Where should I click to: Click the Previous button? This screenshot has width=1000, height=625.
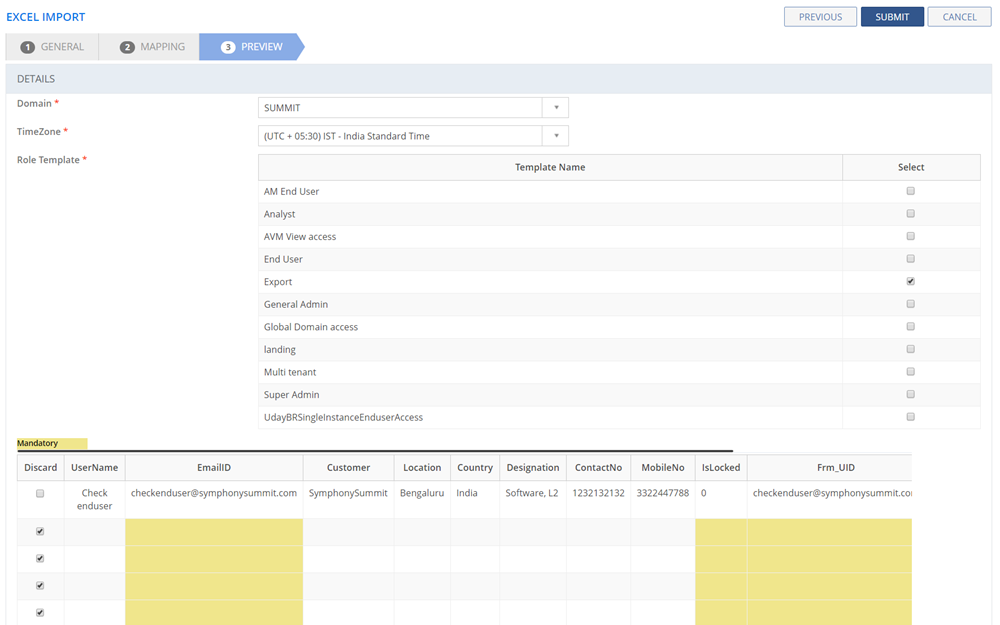pyautogui.click(x=820, y=17)
